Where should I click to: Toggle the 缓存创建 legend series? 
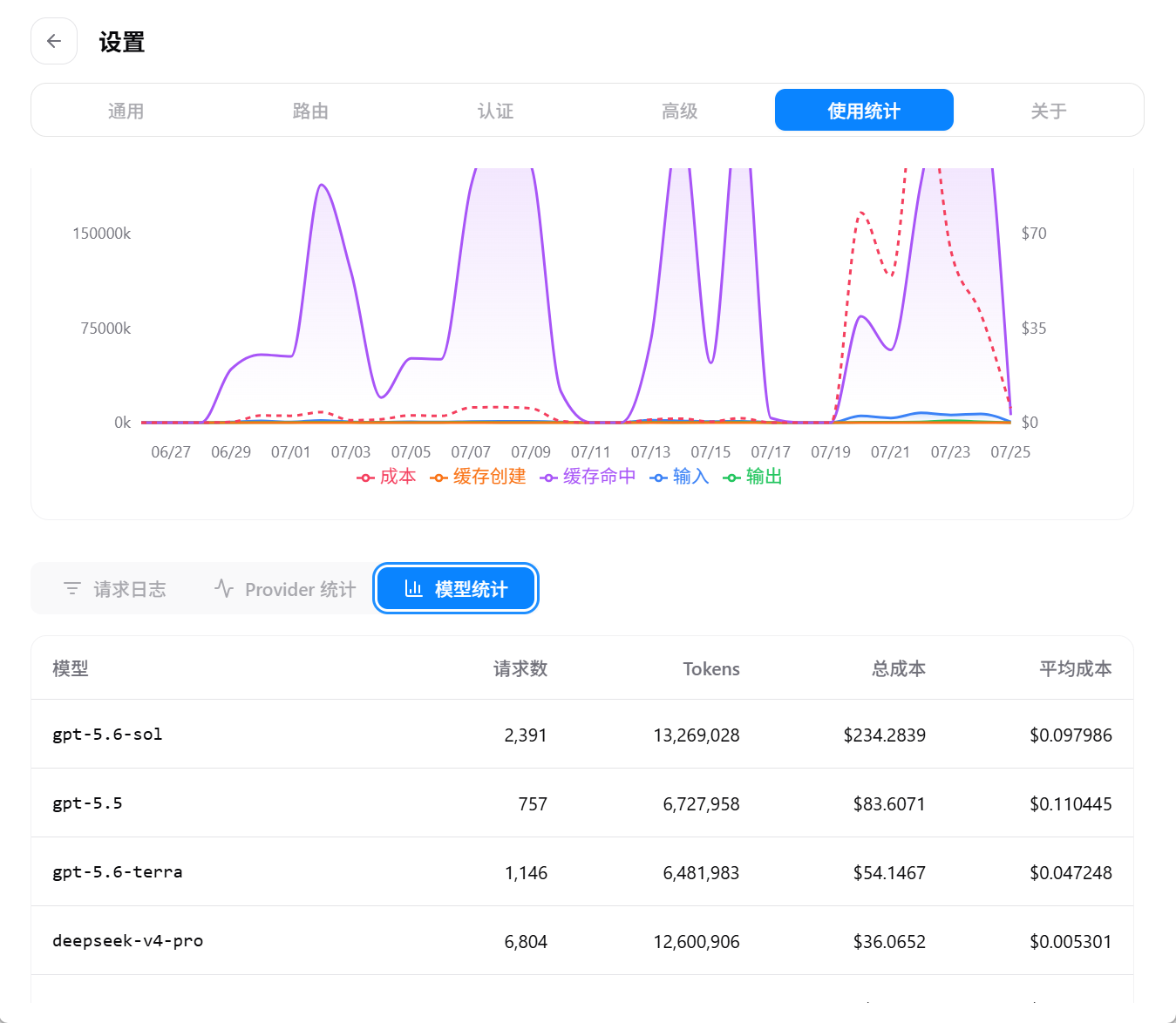479,477
